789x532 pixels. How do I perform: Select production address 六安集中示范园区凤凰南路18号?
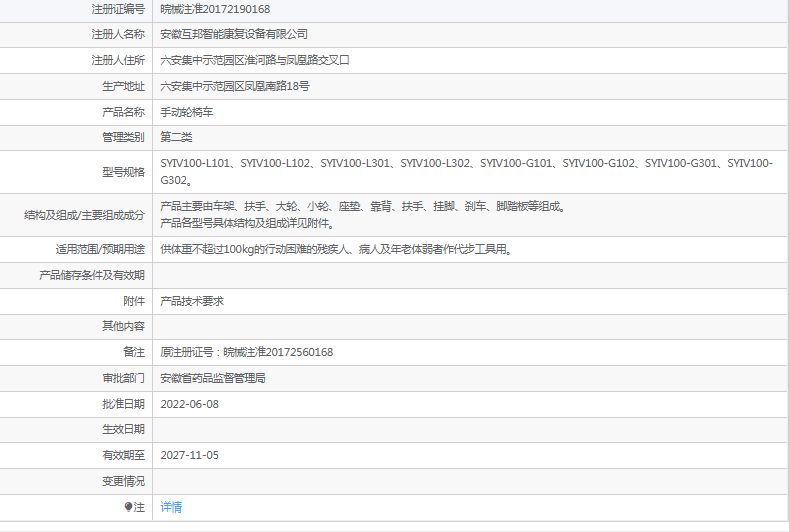(235, 86)
